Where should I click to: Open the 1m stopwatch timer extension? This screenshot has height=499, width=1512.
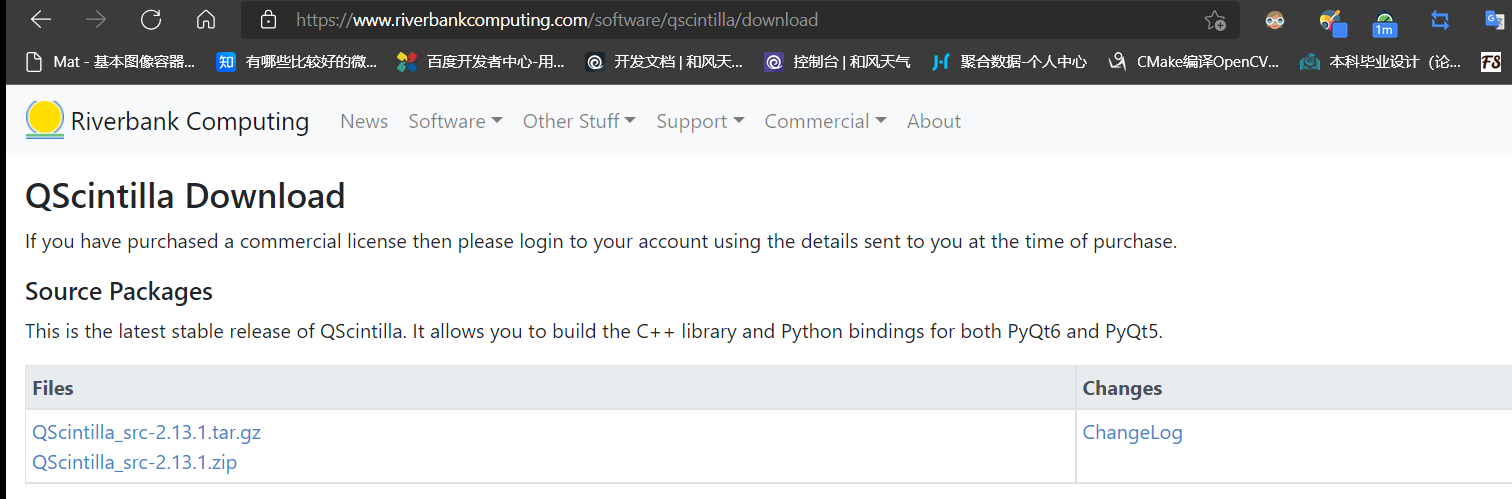[1385, 21]
